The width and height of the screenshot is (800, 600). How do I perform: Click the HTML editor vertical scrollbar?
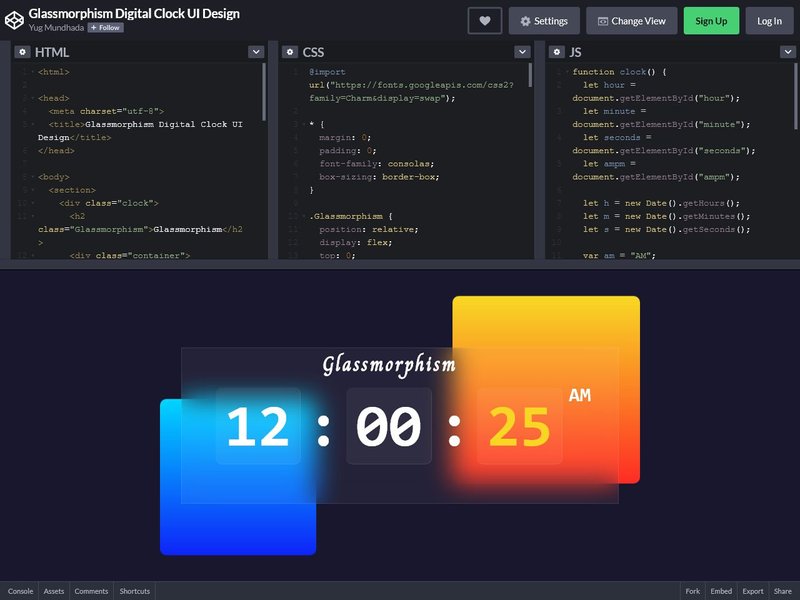tap(264, 92)
